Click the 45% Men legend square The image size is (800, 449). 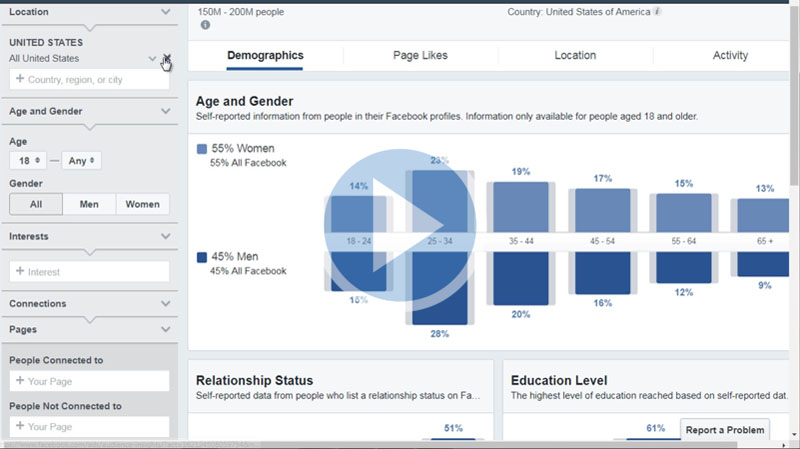(202, 257)
